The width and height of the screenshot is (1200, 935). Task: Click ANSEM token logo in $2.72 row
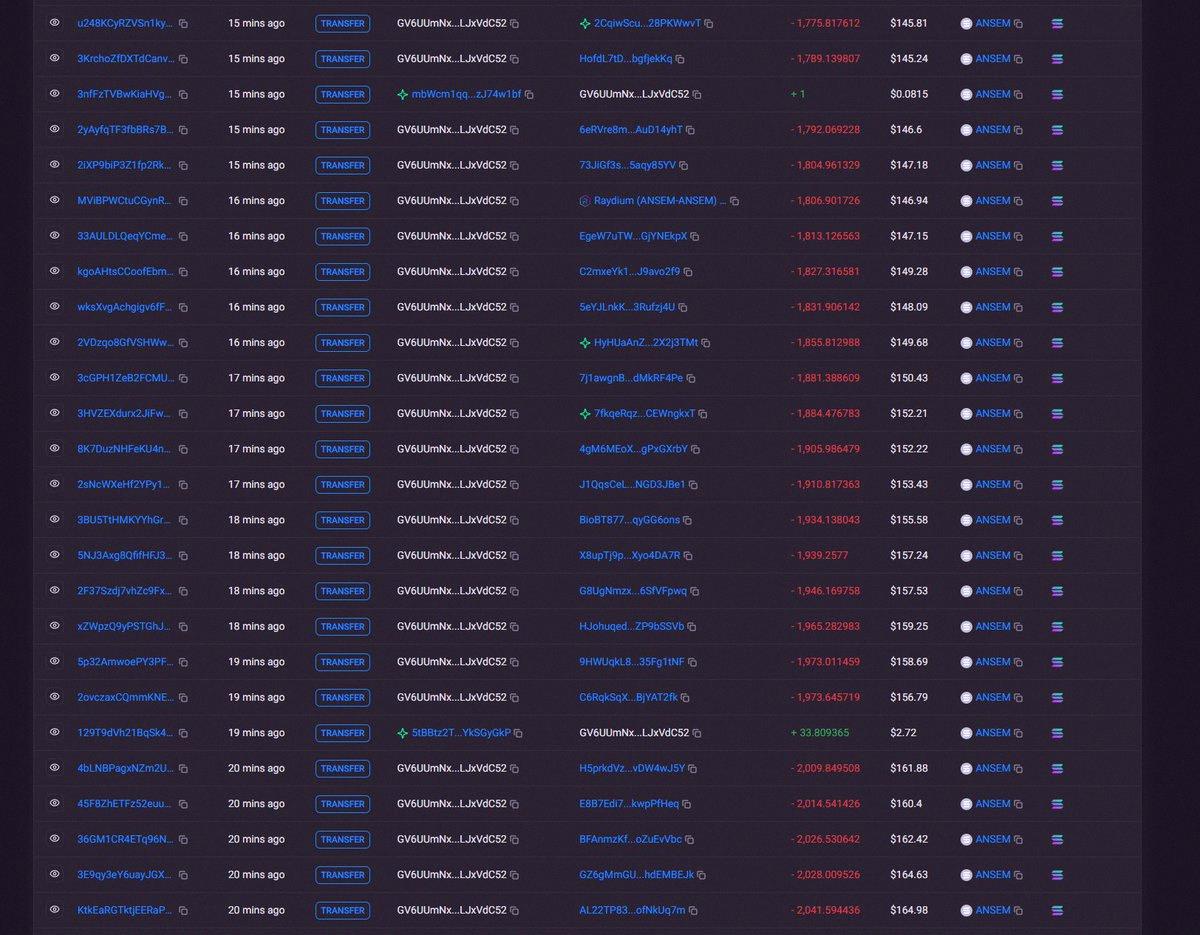point(966,733)
